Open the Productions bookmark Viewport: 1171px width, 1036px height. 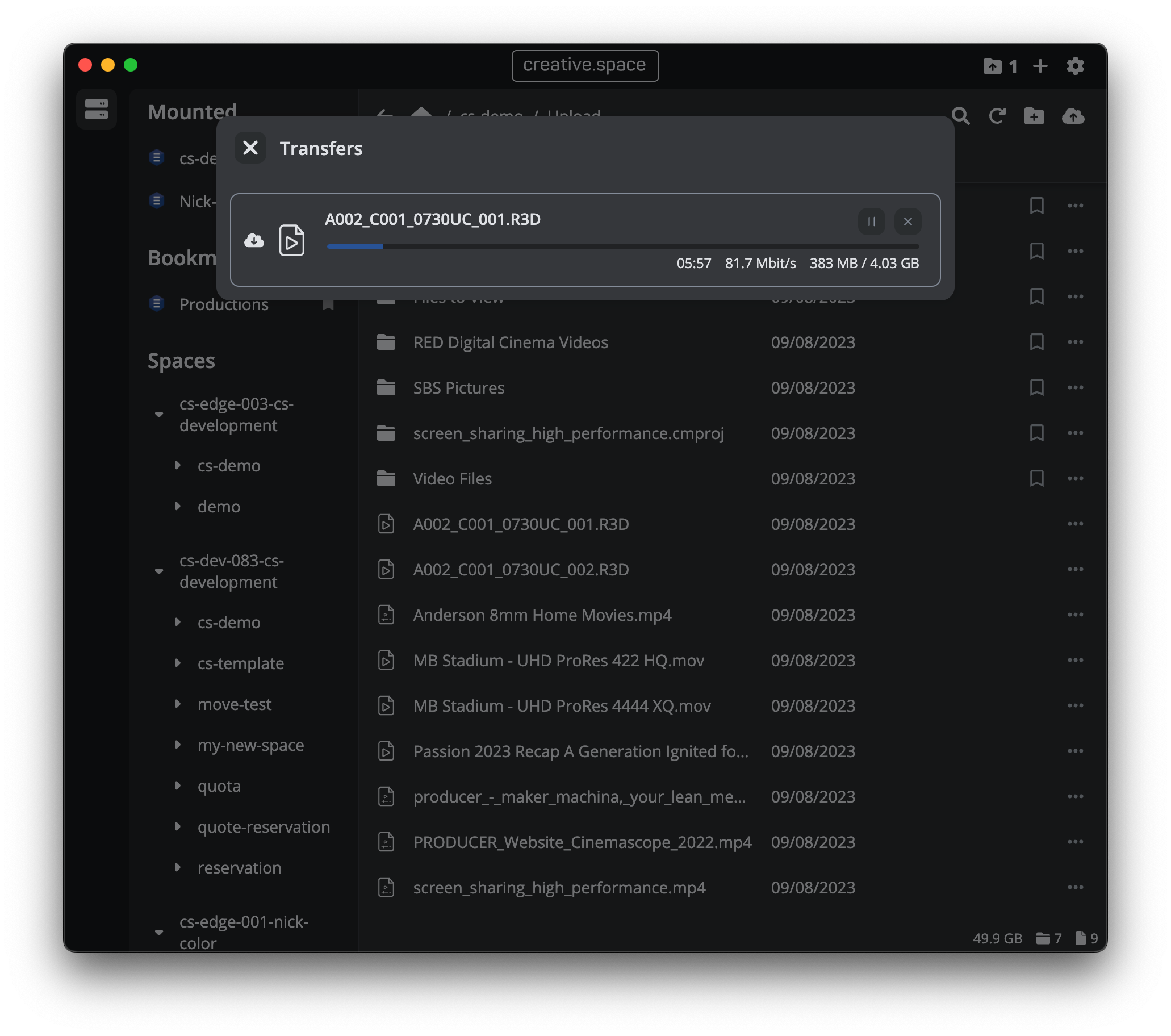point(224,304)
